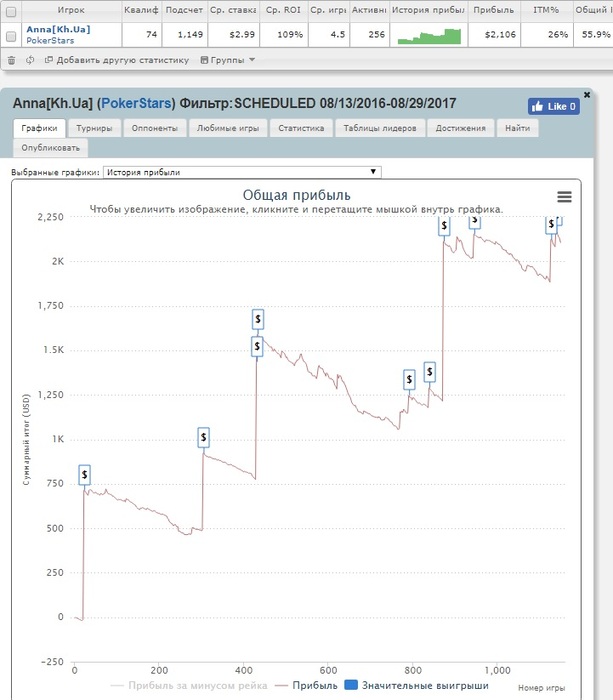Screen dimensions: 613x700
Task: Toggle Значительные выигрыши legend series
Action: coord(417,685)
